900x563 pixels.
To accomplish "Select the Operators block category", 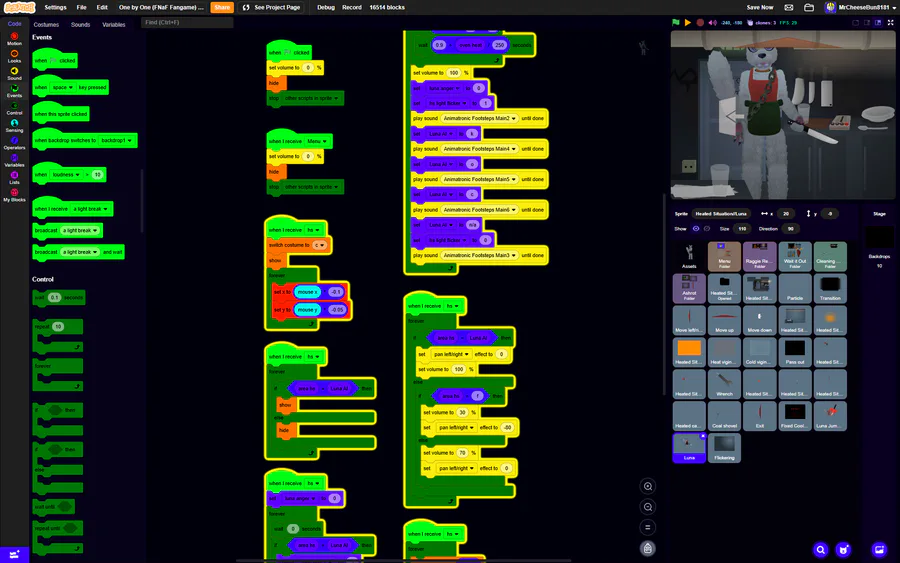I will (x=14, y=143).
